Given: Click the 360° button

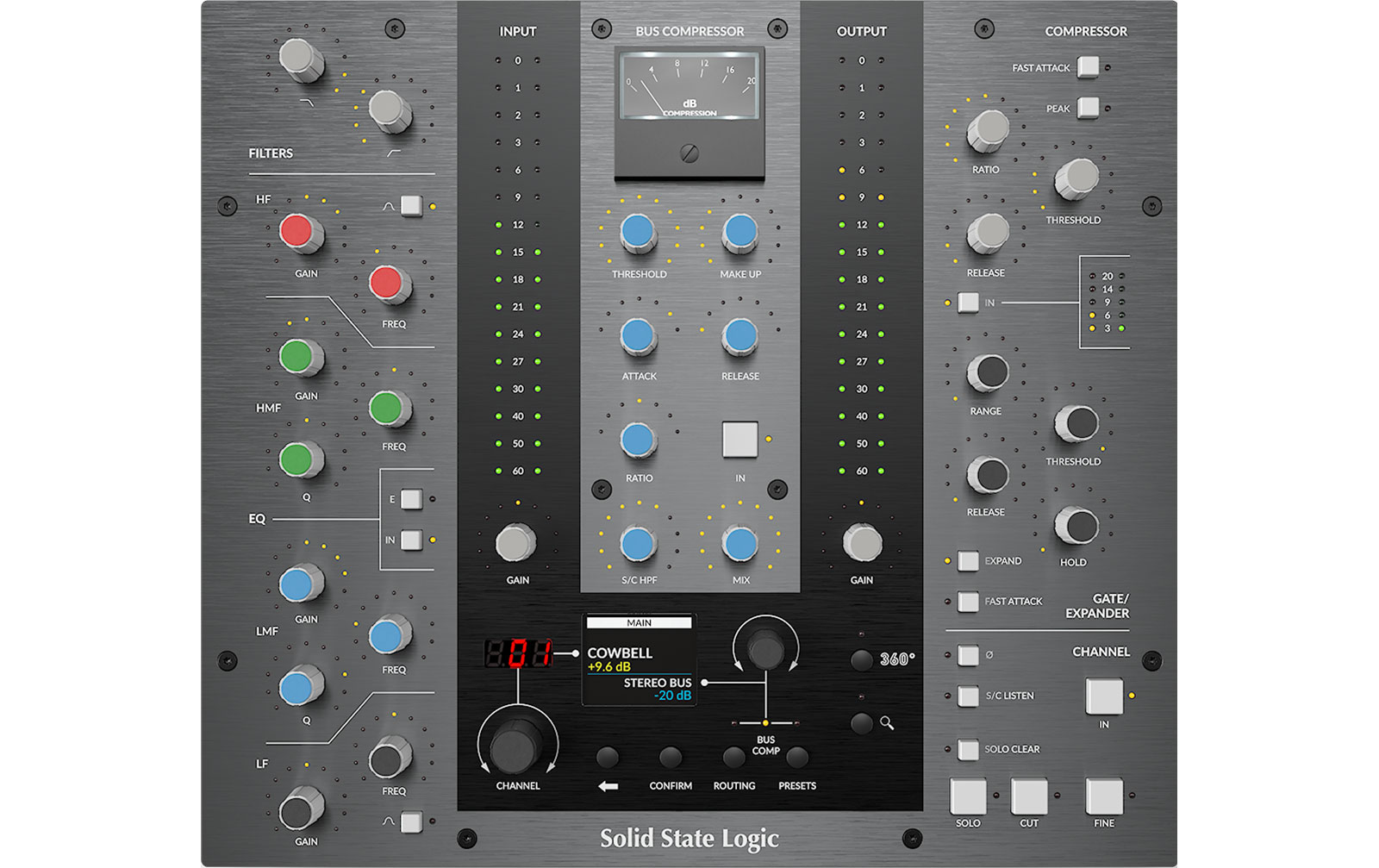Looking at the screenshot, I should 861,660.
